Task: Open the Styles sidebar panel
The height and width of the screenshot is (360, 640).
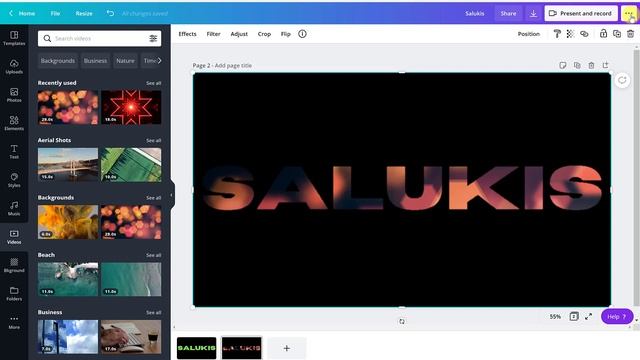Action: point(14,180)
